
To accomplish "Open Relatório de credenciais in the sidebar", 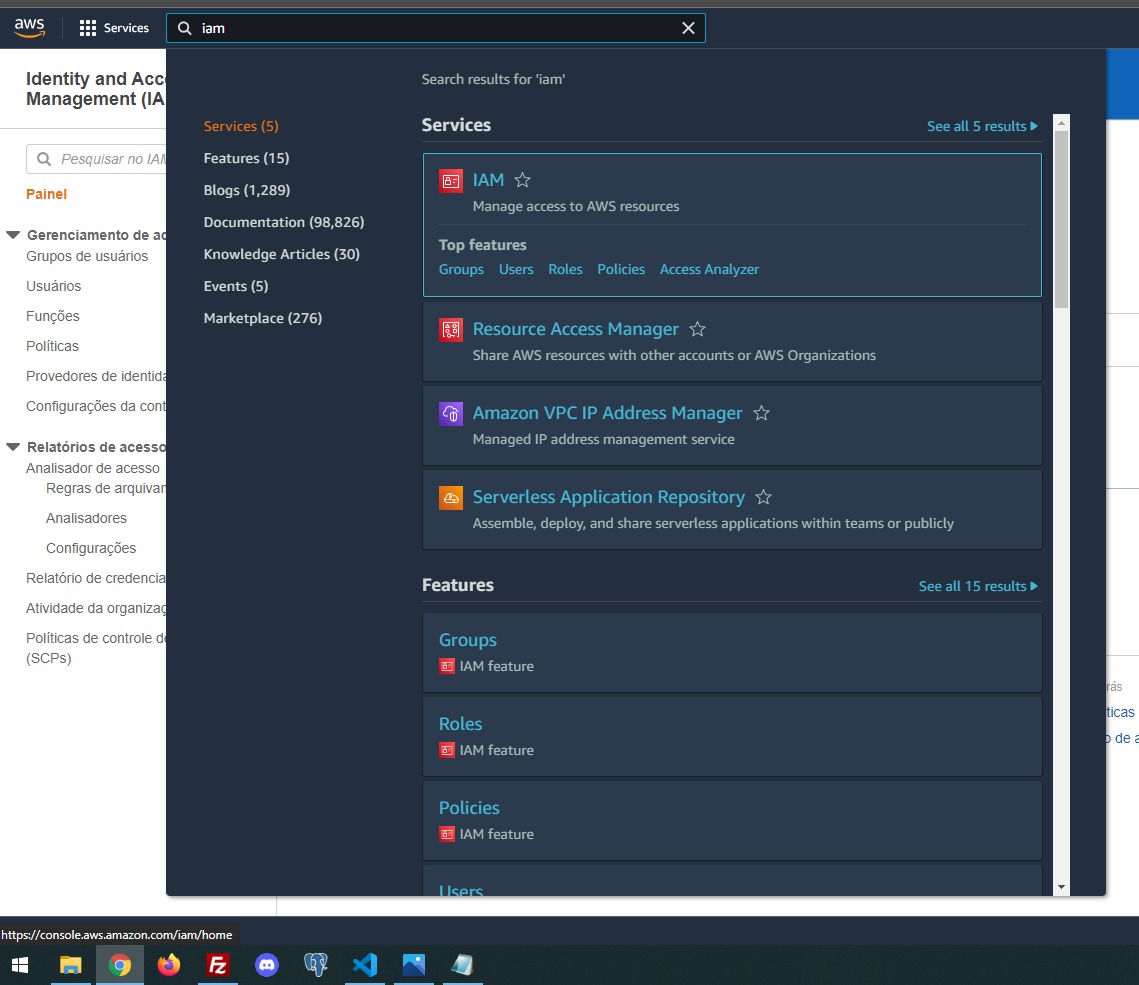I will coord(96,578).
